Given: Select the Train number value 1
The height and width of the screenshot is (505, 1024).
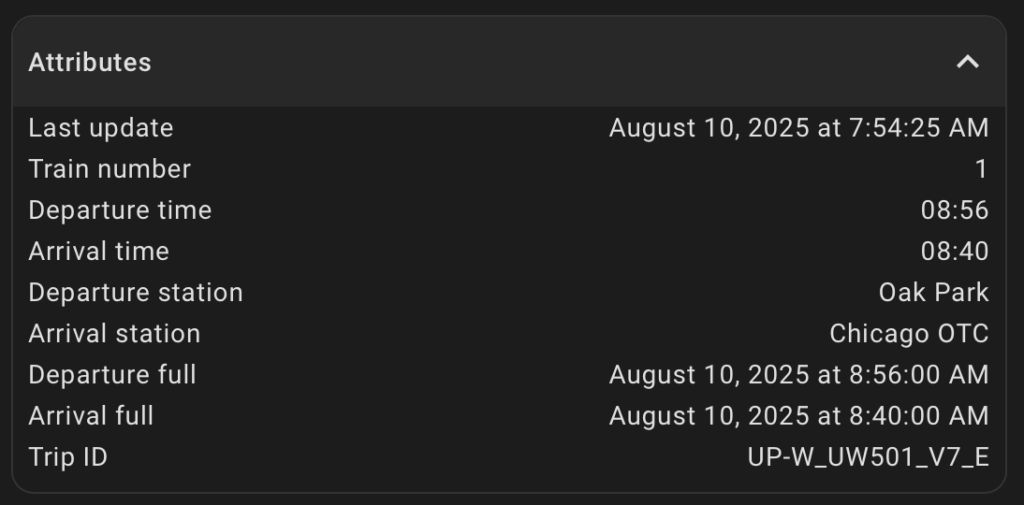Looking at the screenshot, I should (x=982, y=169).
